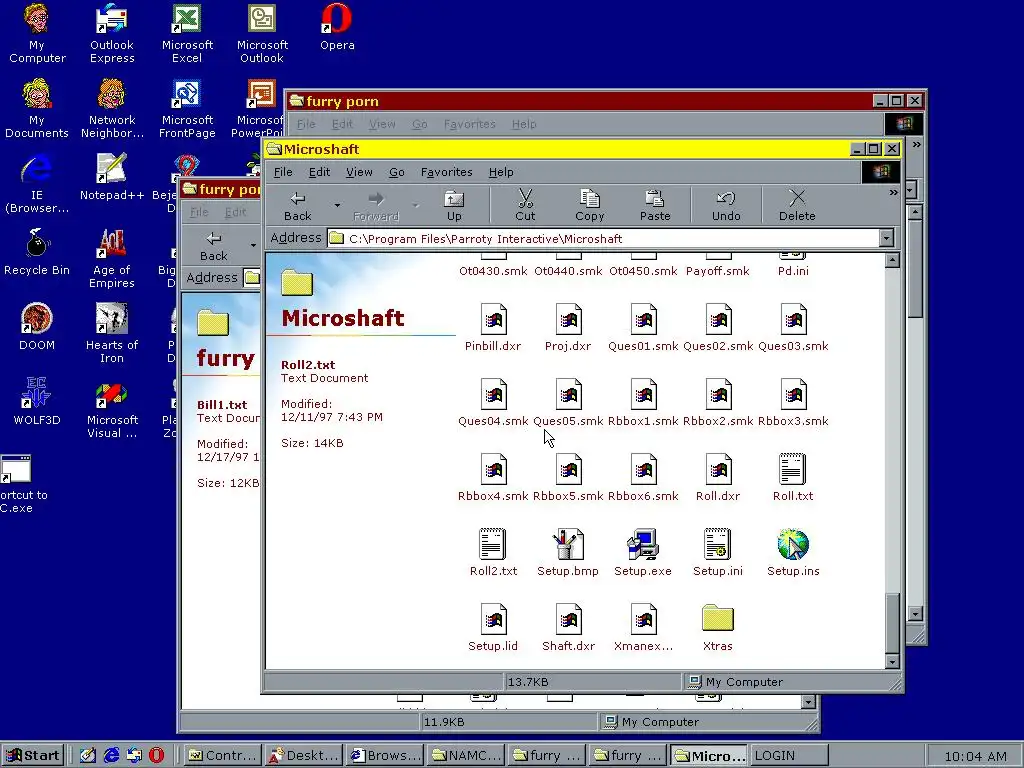The width and height of the screenshot is (1024, 768).
Task: Open the File menu in Microshaft
Action: pyautogui.click(x=283, y=172)
